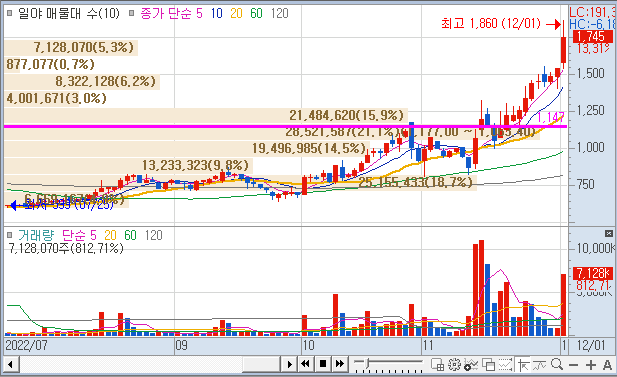The width and height of the screenshot is (617, 377).
Task: Click the 20-day moving average label in the price chart
Action: (x=236, y=13)
